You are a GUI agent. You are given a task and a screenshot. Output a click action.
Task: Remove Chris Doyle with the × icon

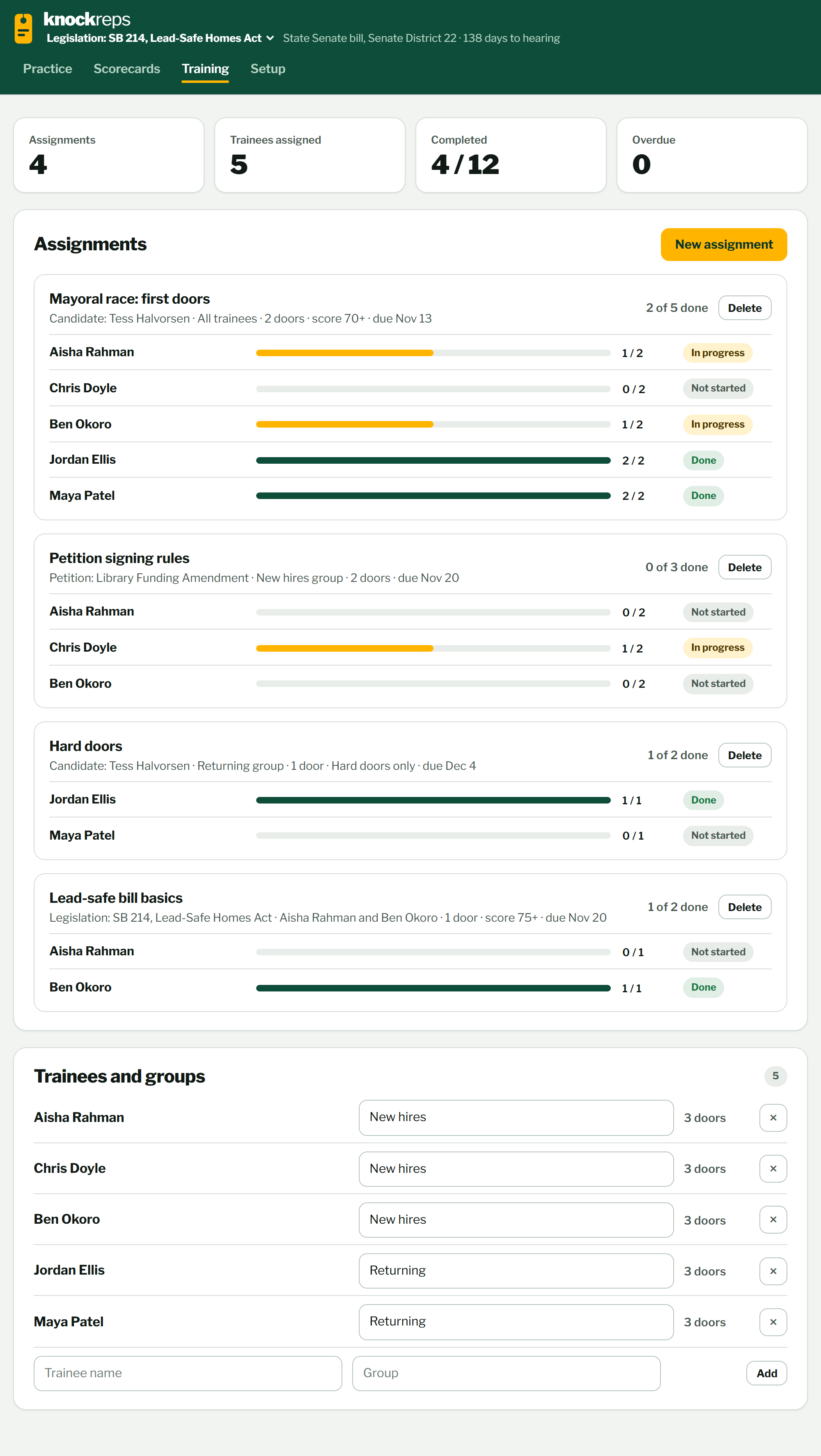pos(773,1168)
